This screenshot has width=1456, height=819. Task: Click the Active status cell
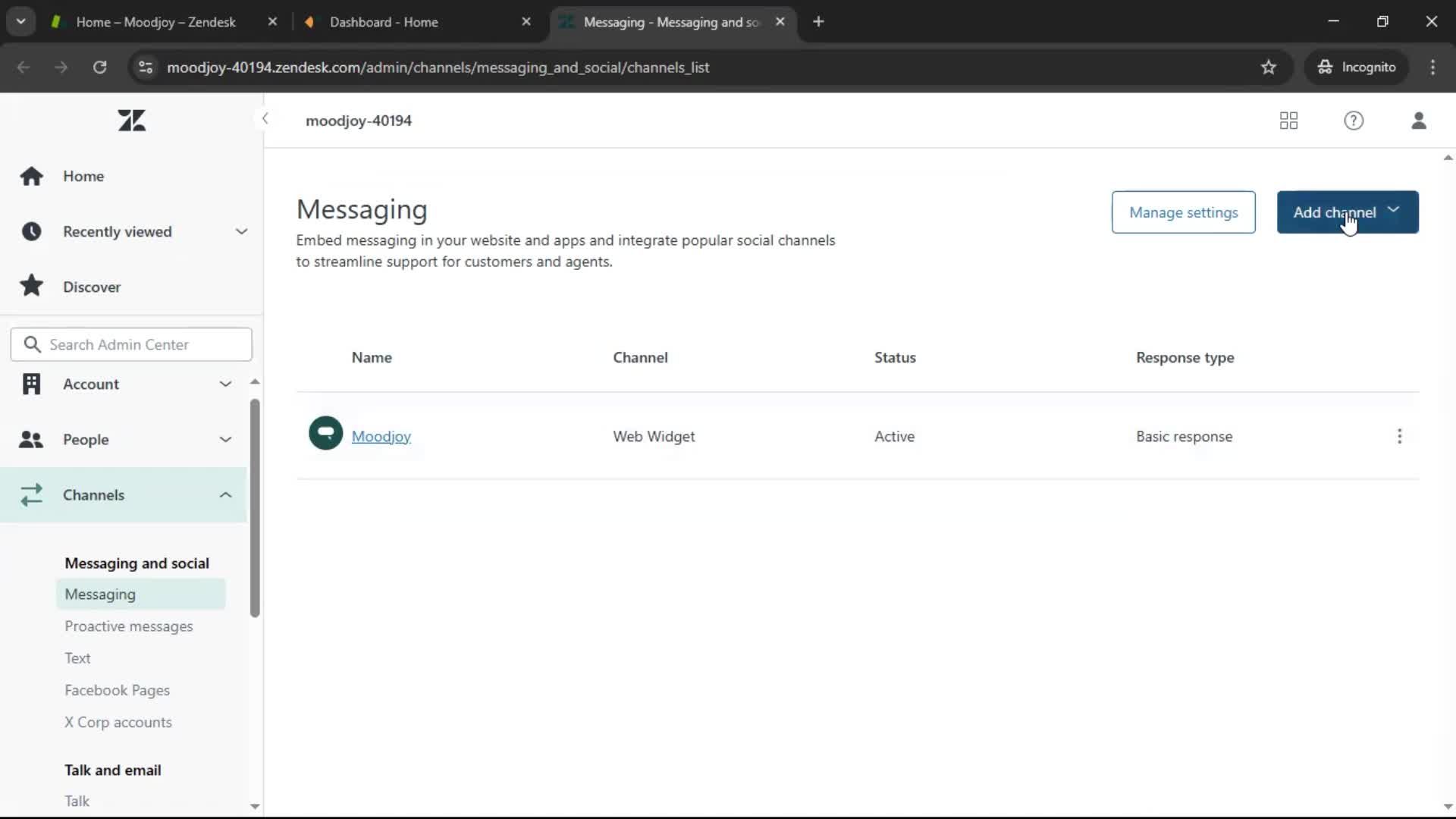tap(894, 436)
